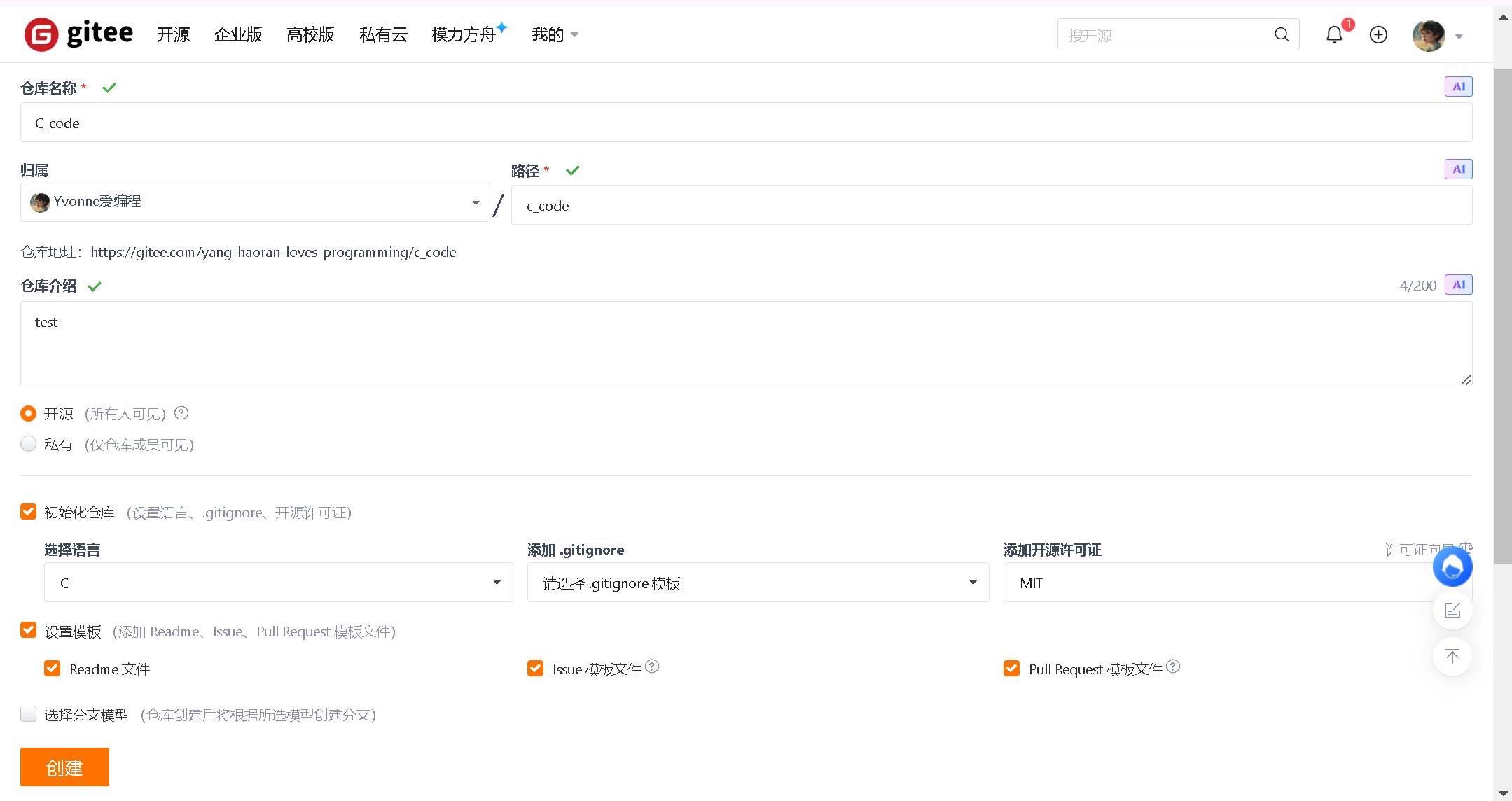Open the 归属 owner dropdown
The height and width of the screenshot is (801, 1512).
255,202
